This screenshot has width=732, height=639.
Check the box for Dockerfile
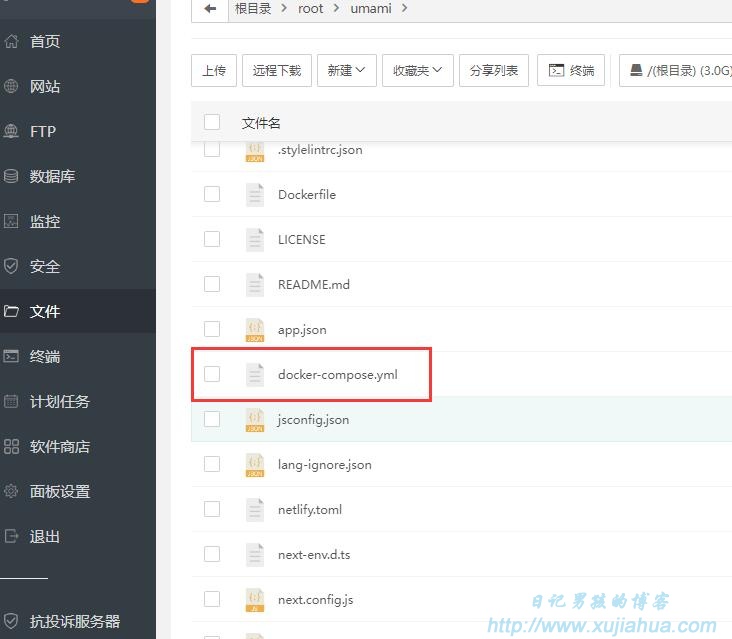[212, 194]
